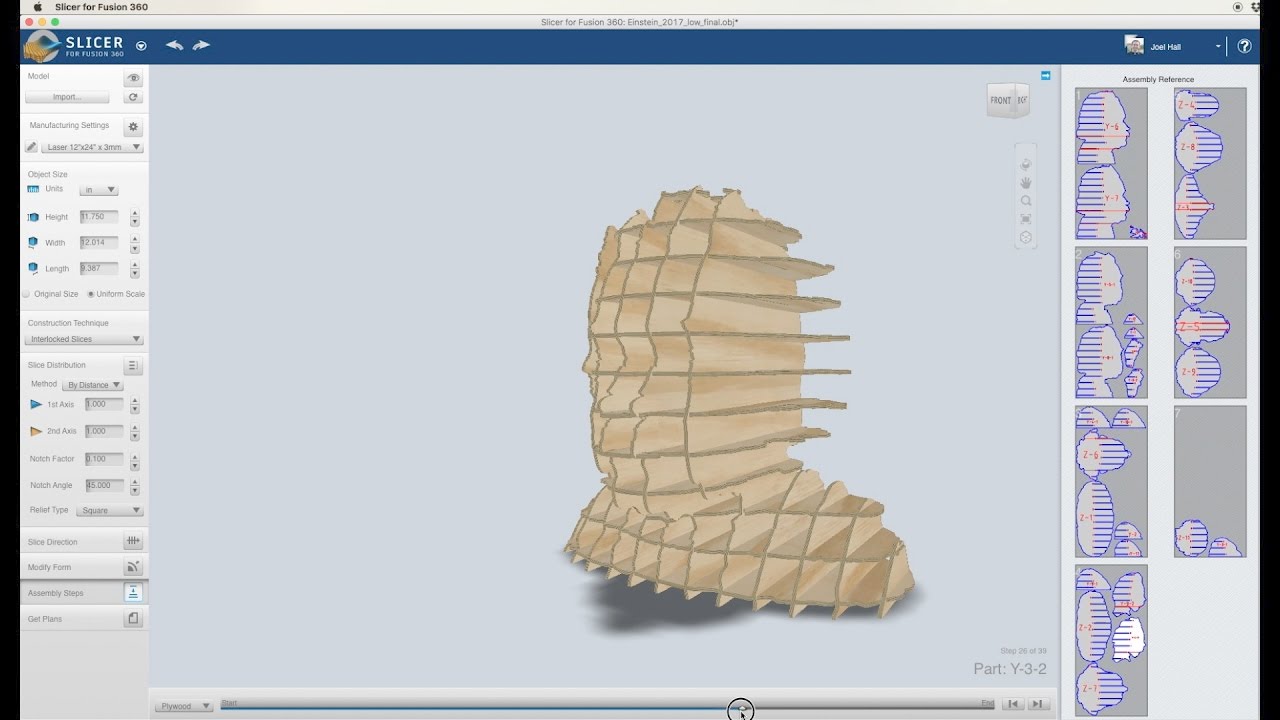Click the undo arrow in header

click(174, 45)
